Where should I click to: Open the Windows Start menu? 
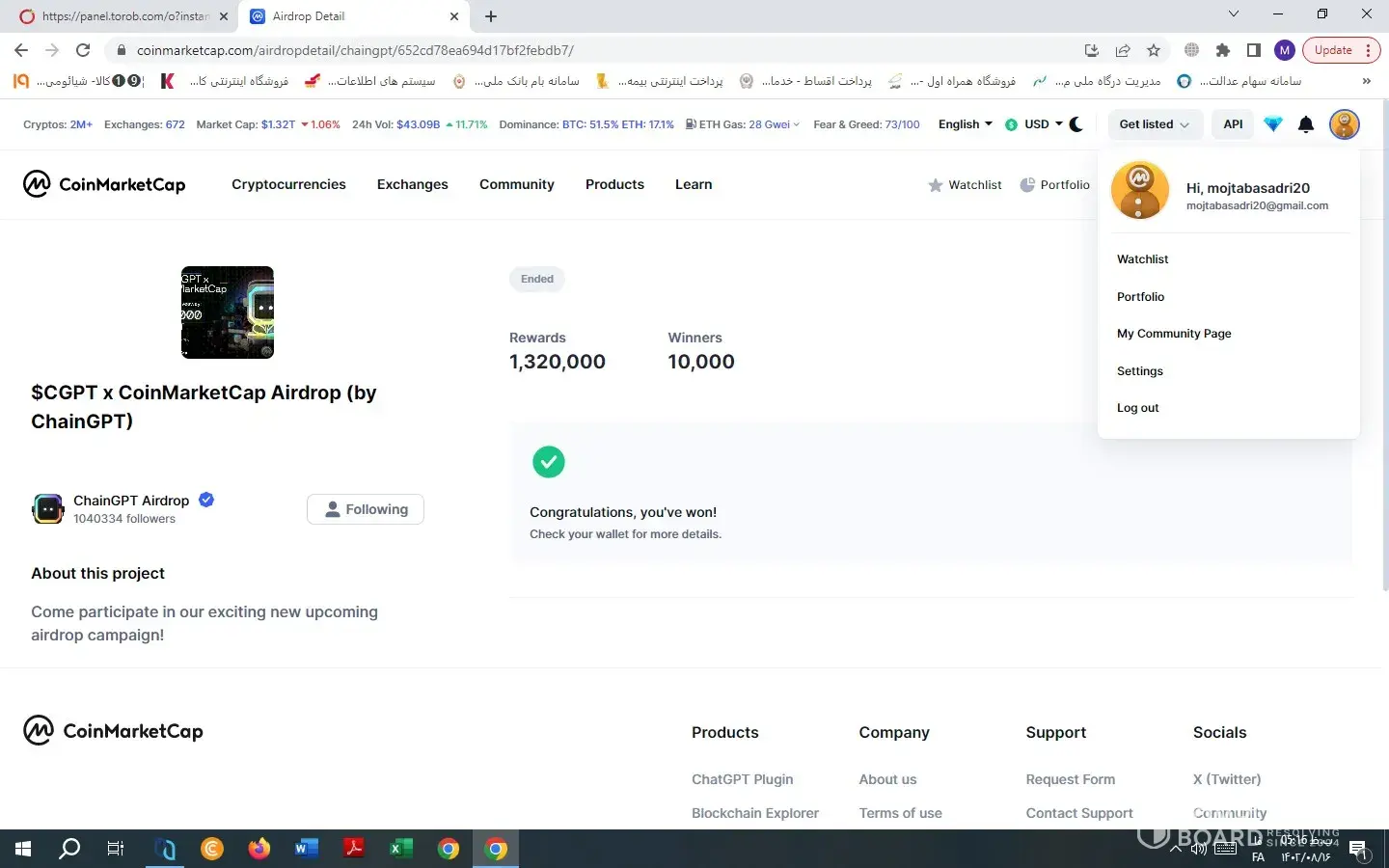[23, 849]
